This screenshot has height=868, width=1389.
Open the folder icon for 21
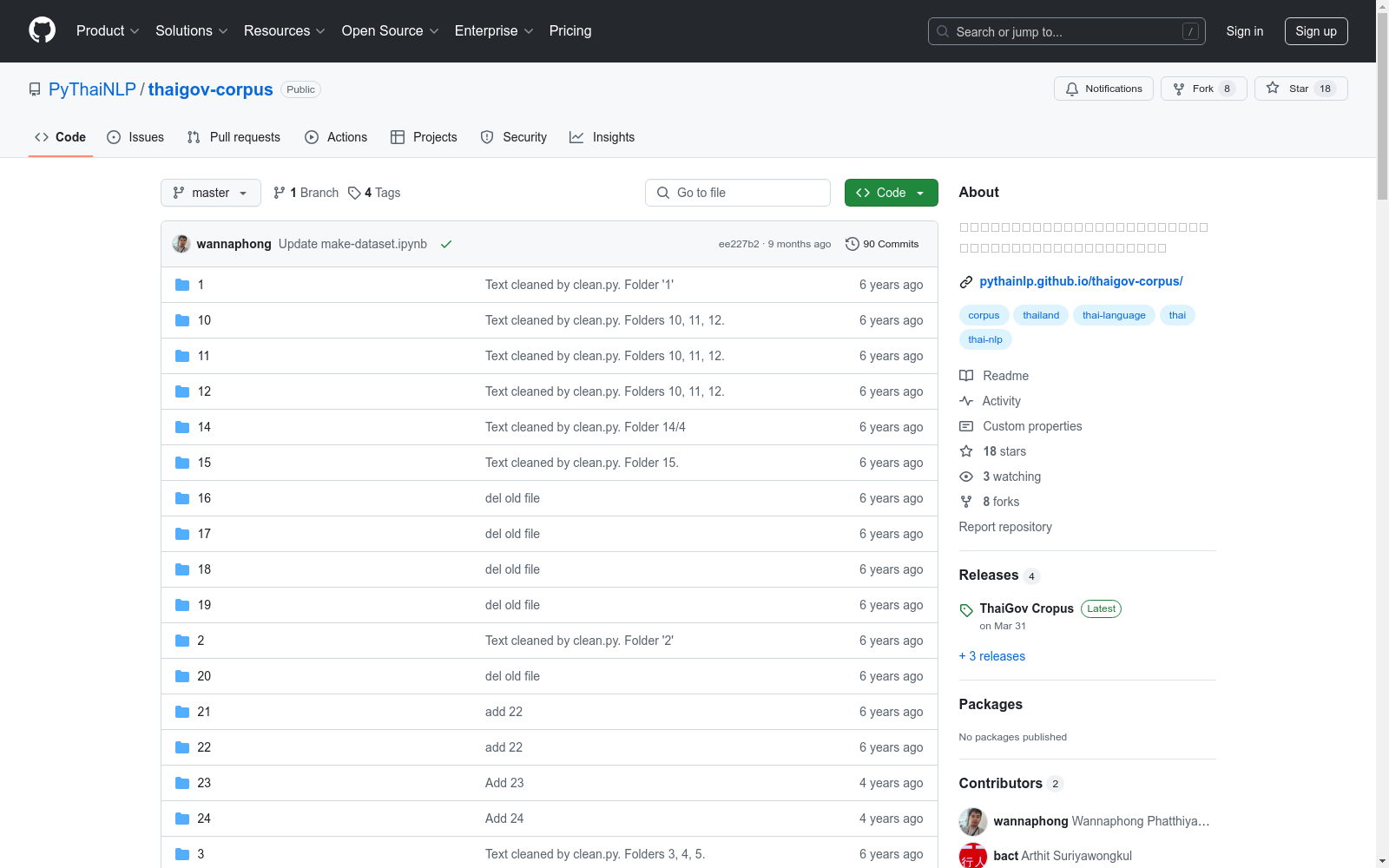coord(182,712)
